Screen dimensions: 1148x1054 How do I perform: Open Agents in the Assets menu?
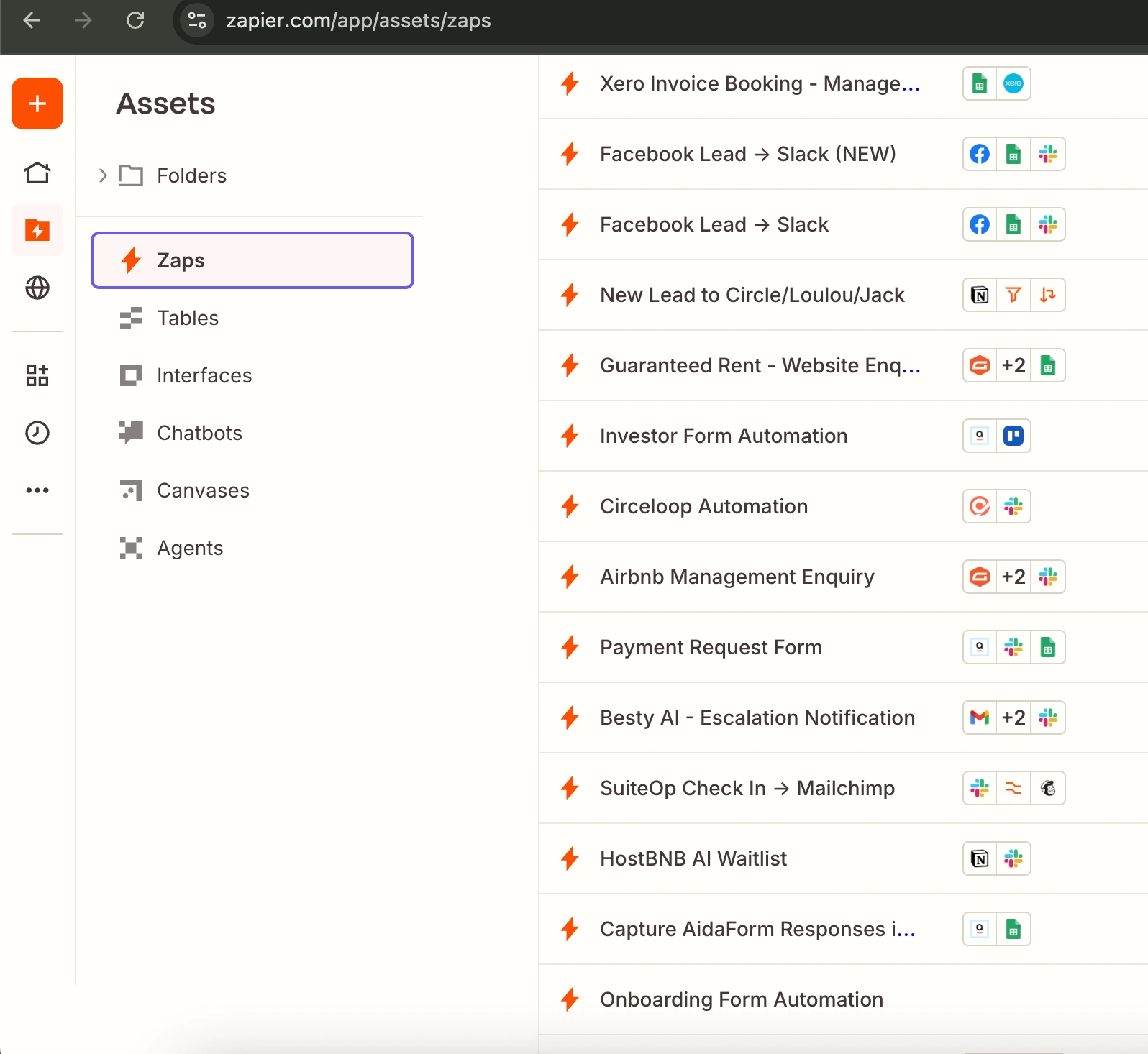190,548
